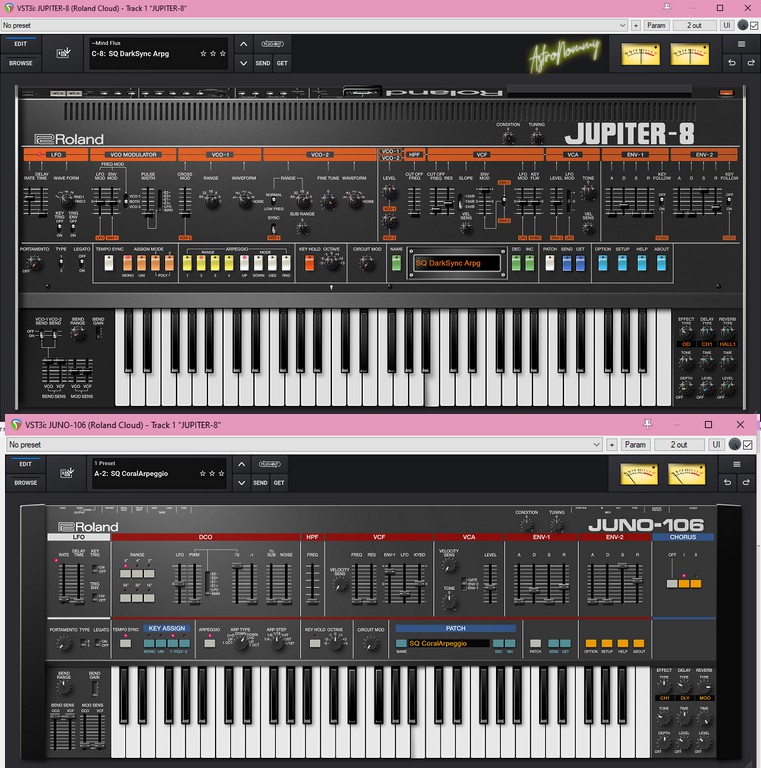Adjust the JUPITER-8 HPF cutoff freq slider
The height and width of the screenshot is (768, 761).
pyautogui.click(x=414, y=202)
